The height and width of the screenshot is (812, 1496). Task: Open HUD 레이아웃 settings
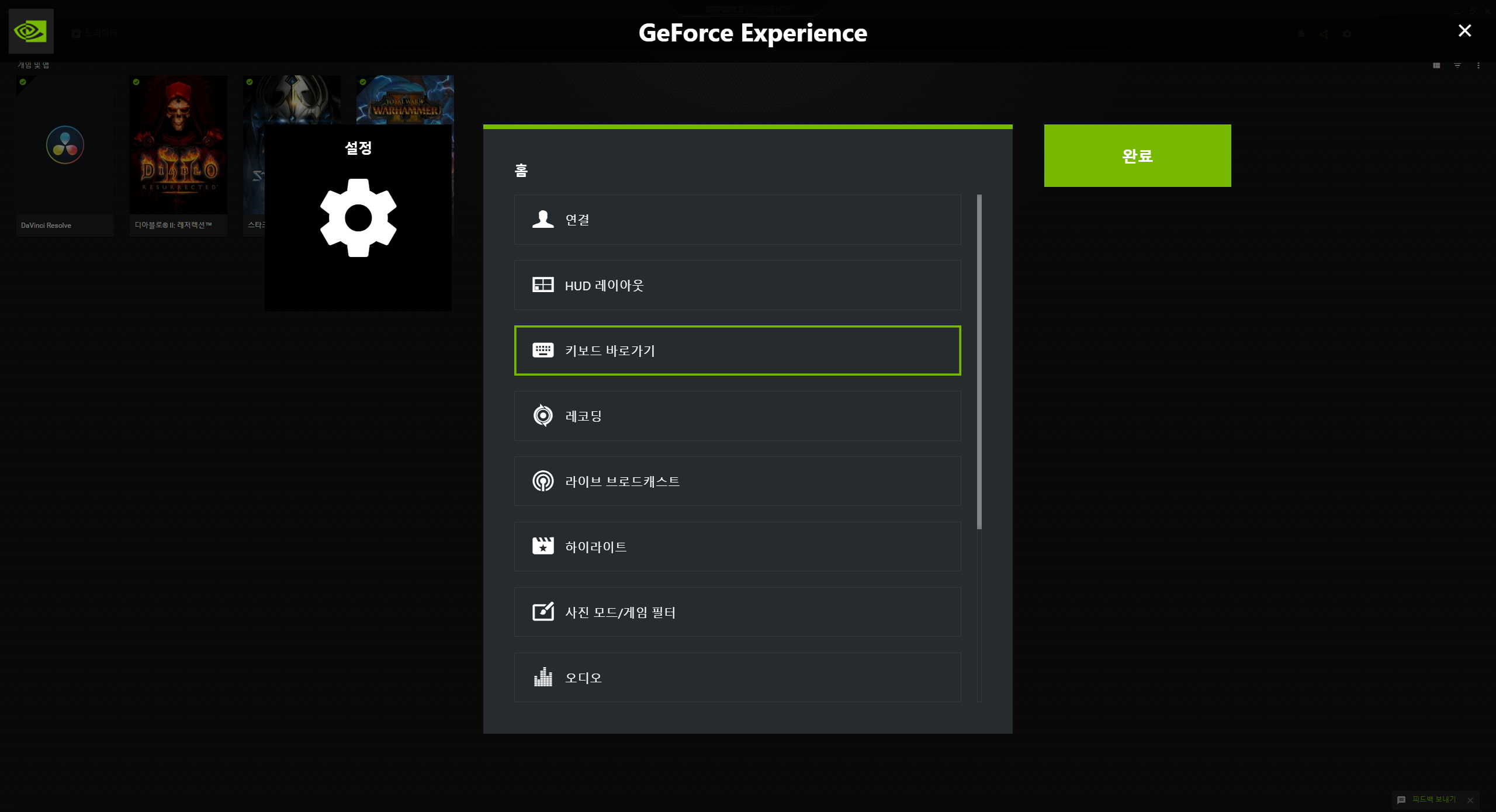point(737,285)
